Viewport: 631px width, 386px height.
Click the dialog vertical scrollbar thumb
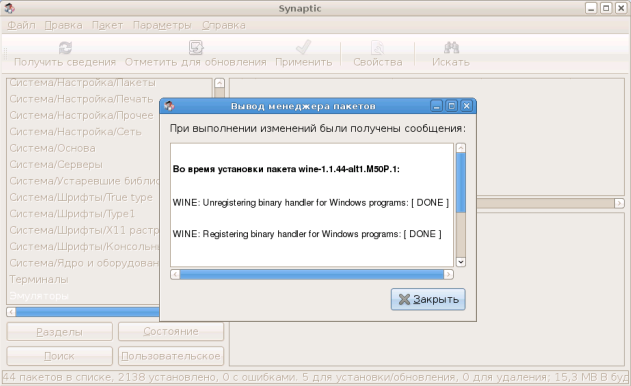pyautogui.click(x=461, y=182)
